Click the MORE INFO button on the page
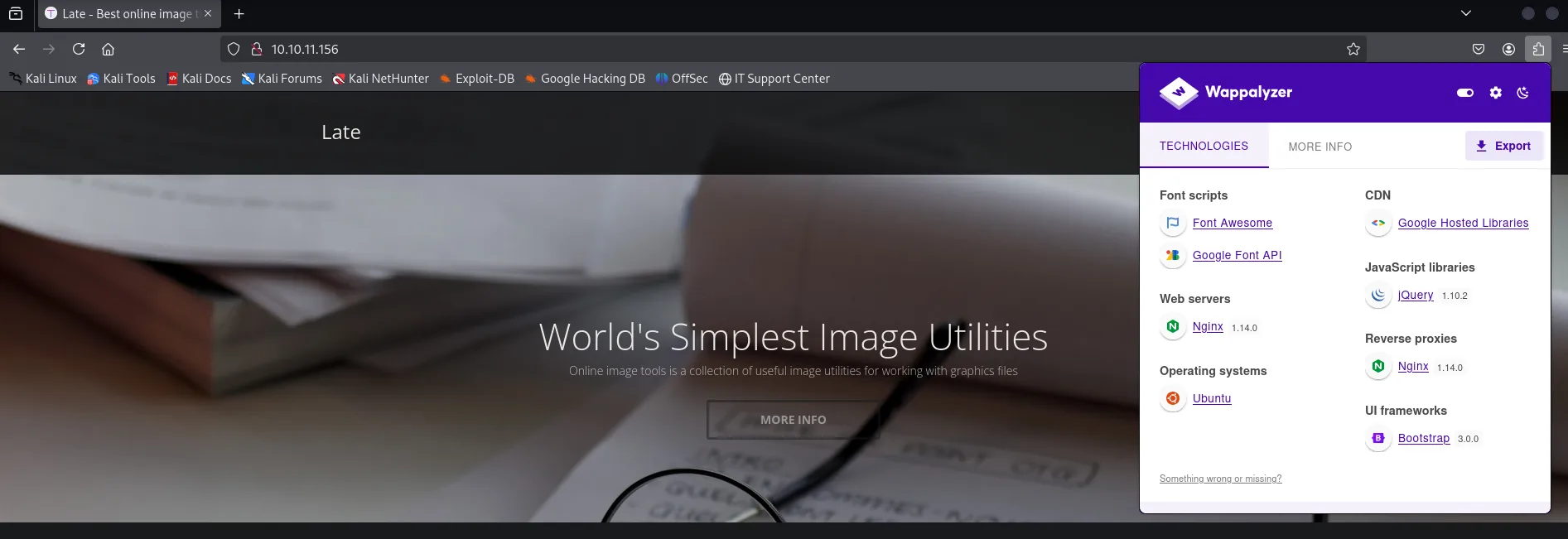The image size is (1568, 539). (x=794, y=420)
